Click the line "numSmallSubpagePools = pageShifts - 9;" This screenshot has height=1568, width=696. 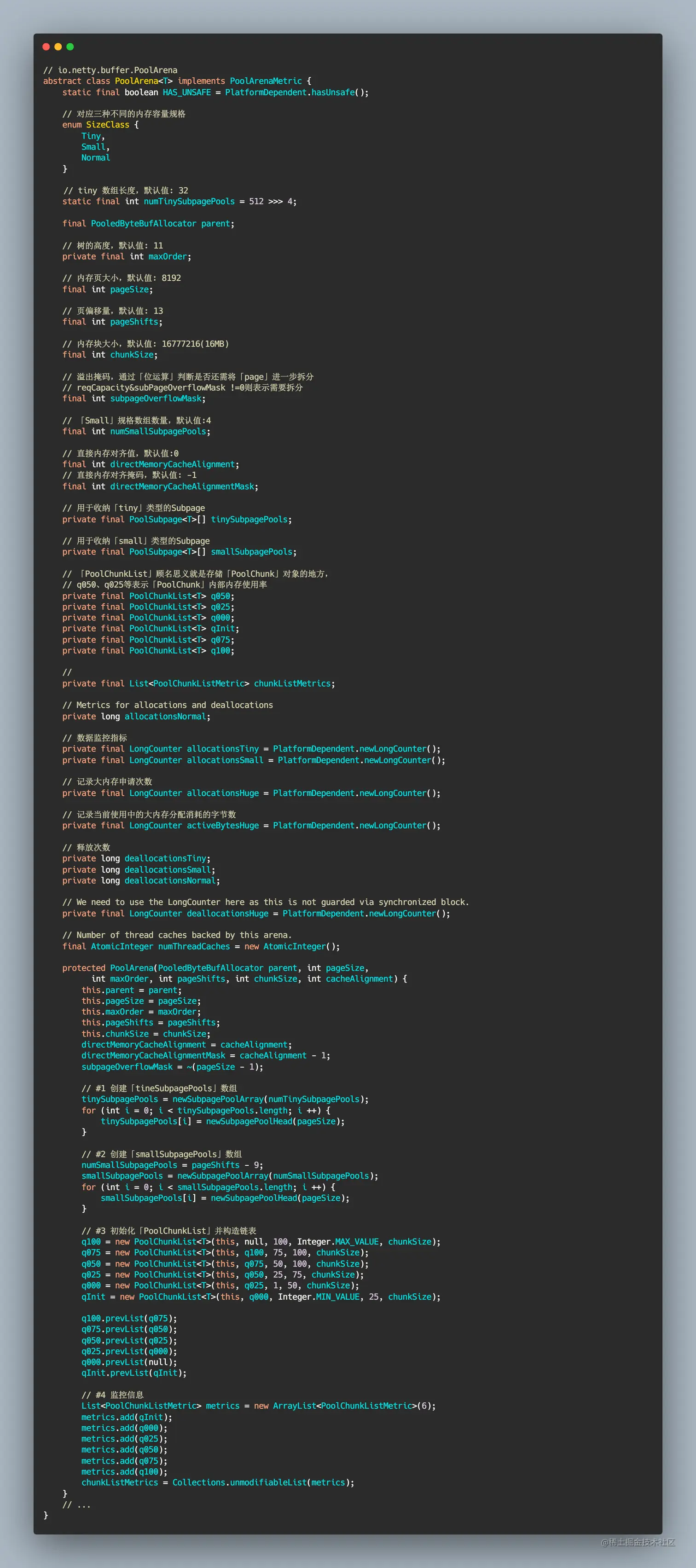[172, 1165]
